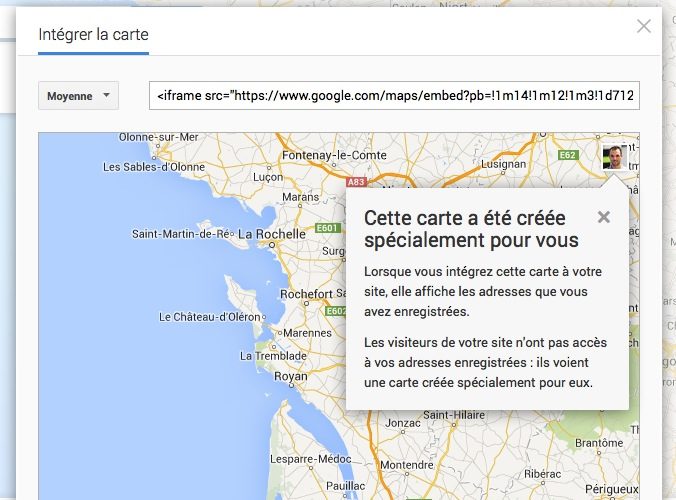Viewport: 676px width, 500px height.
Task: Click the Fontenay-le-Comte map label
Action: click(x=334, y=155)
